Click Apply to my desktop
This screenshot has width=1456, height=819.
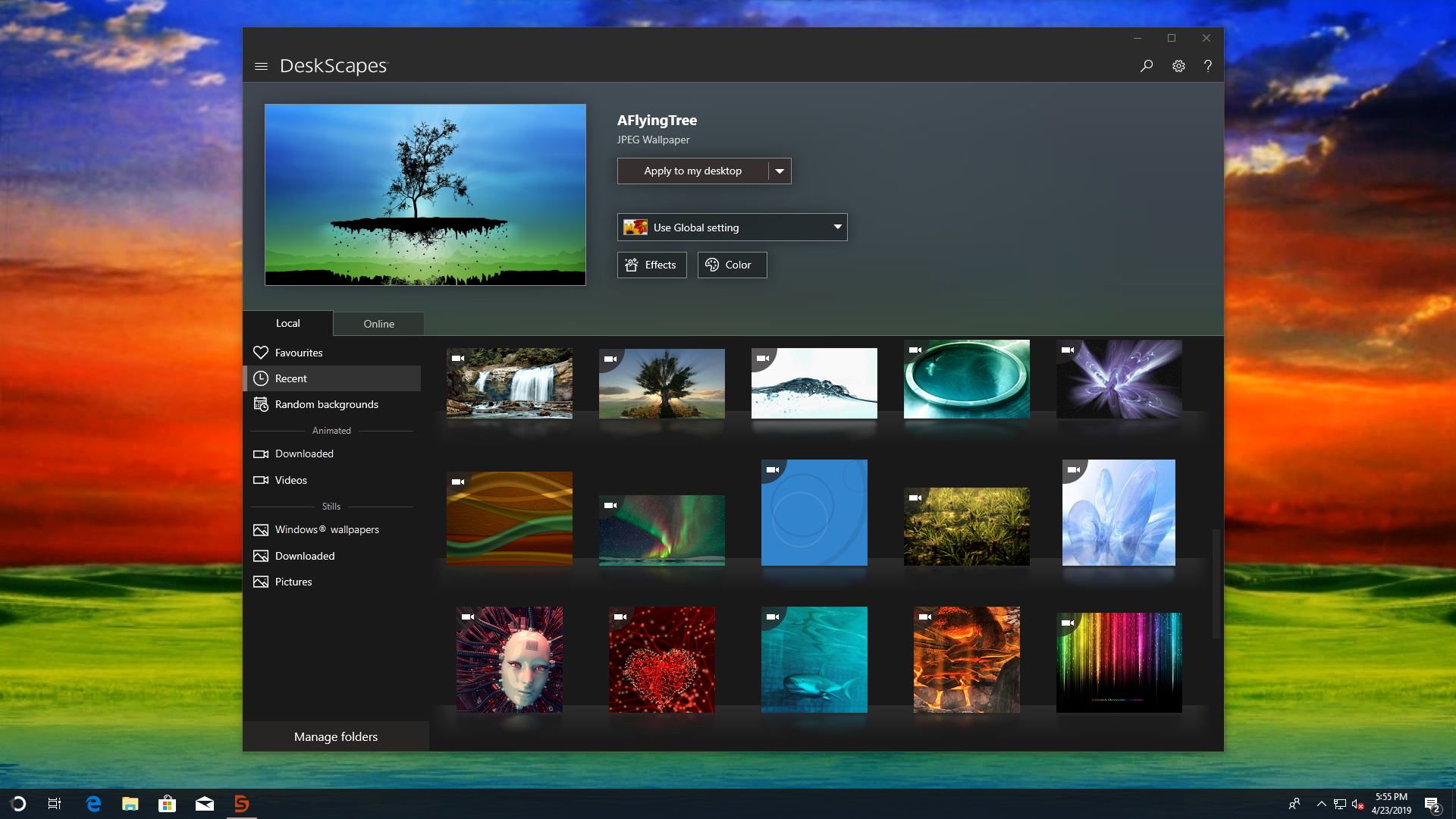(x=692, y=171)
